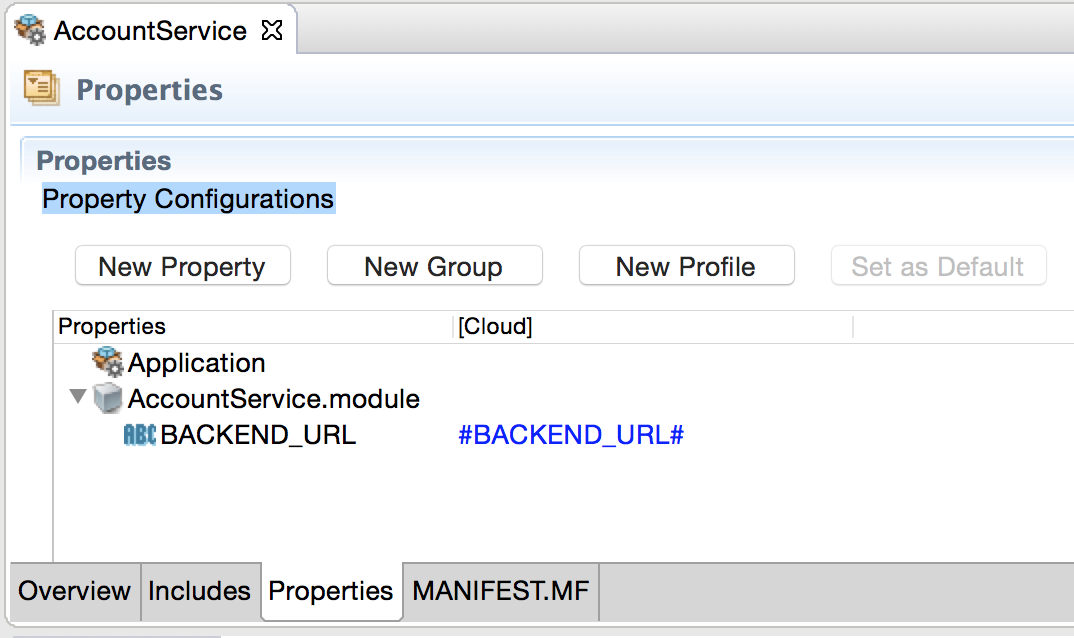1074x638 pixels.
Task: Collapse the AccountService.module tree node
Action: coord(77,398)
